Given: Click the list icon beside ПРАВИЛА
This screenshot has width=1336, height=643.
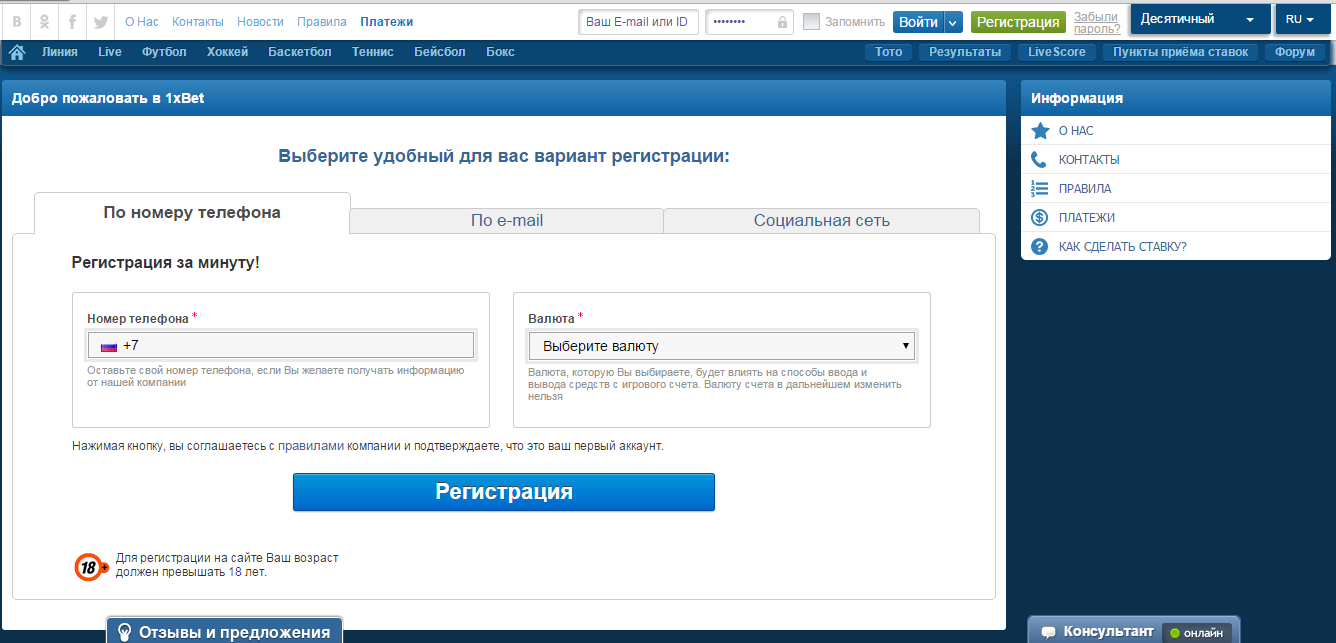Looking at the screenshot, I should [x=1039, y=188].
